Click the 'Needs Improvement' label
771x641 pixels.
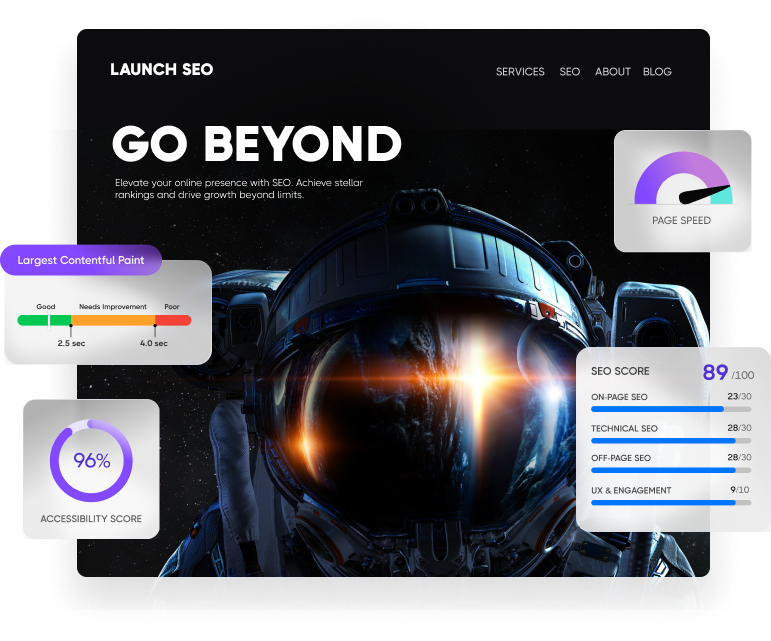coord(113,306)
